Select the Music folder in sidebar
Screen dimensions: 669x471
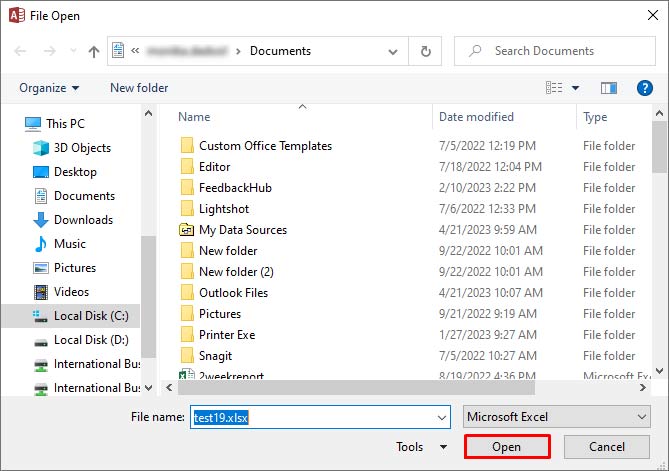69,244
